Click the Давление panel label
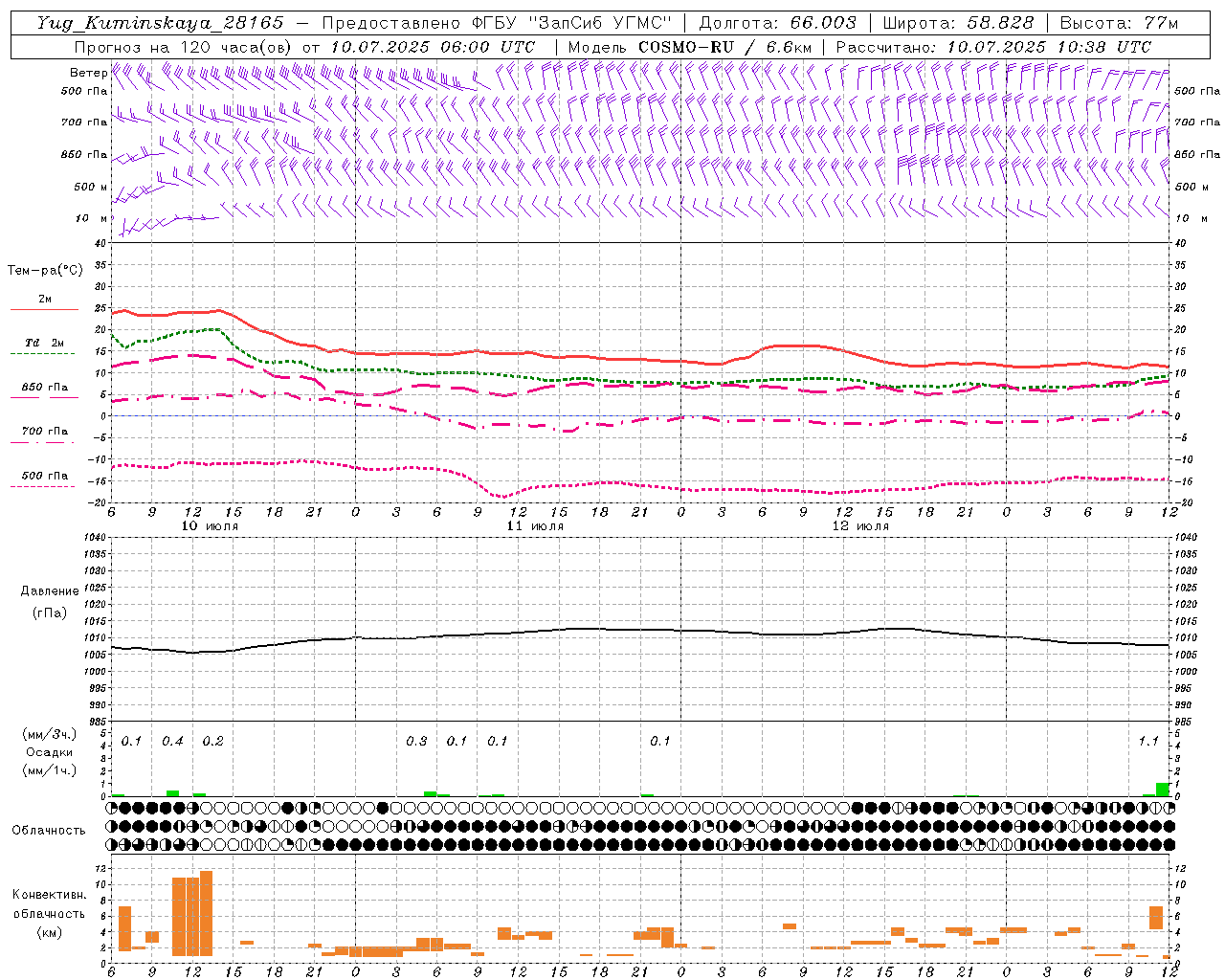The width and height of the screenshot is (1225, 980). click(x=50, y=591)
